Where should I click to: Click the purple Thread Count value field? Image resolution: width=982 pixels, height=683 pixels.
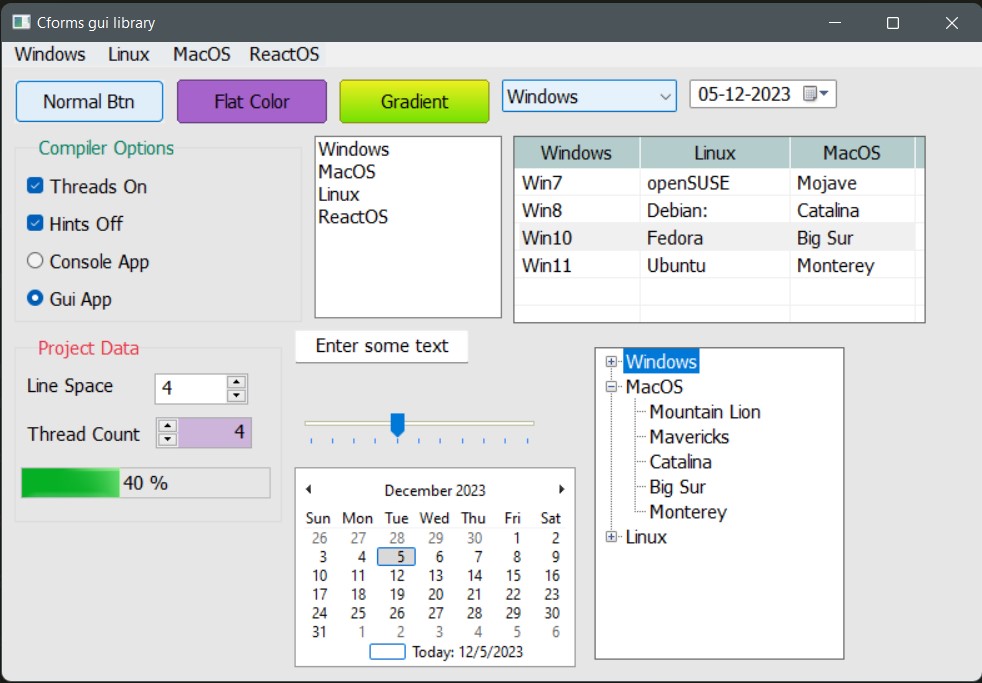click(x=215, y=433)
